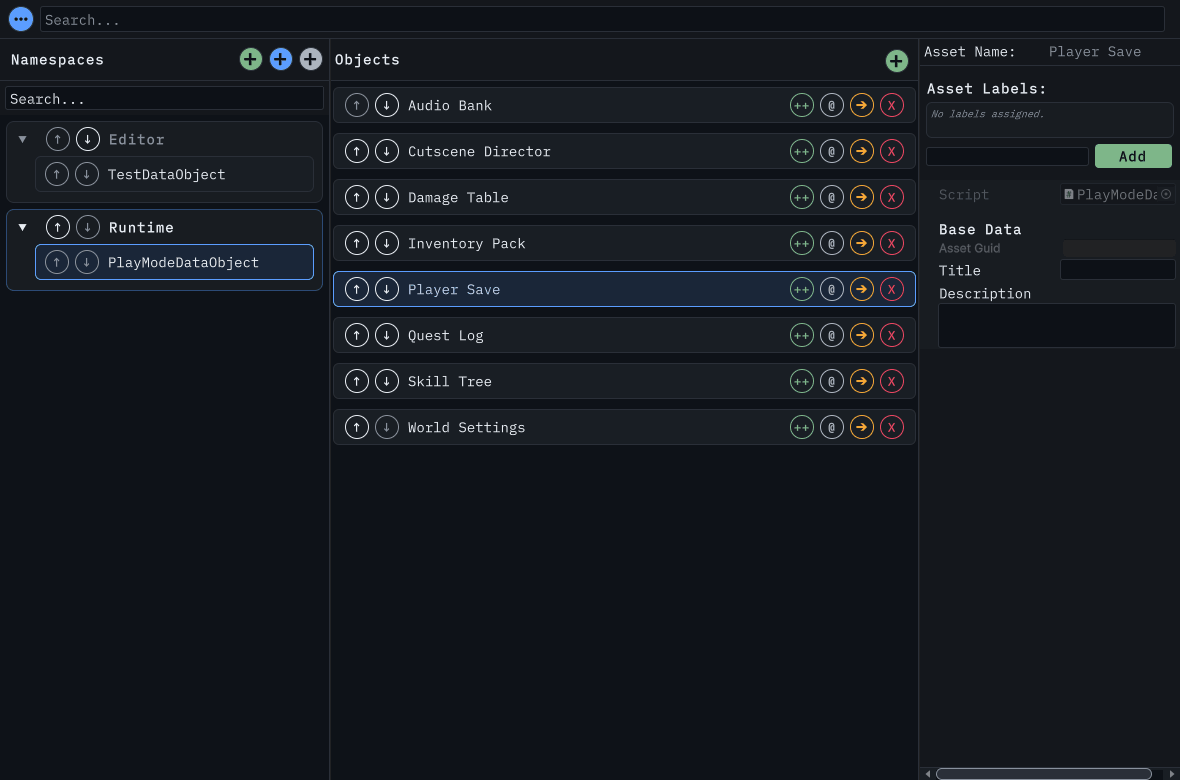Select the Quest Log object row
The height and width of the screenshot is (780, 1180).
click(624, 335)
